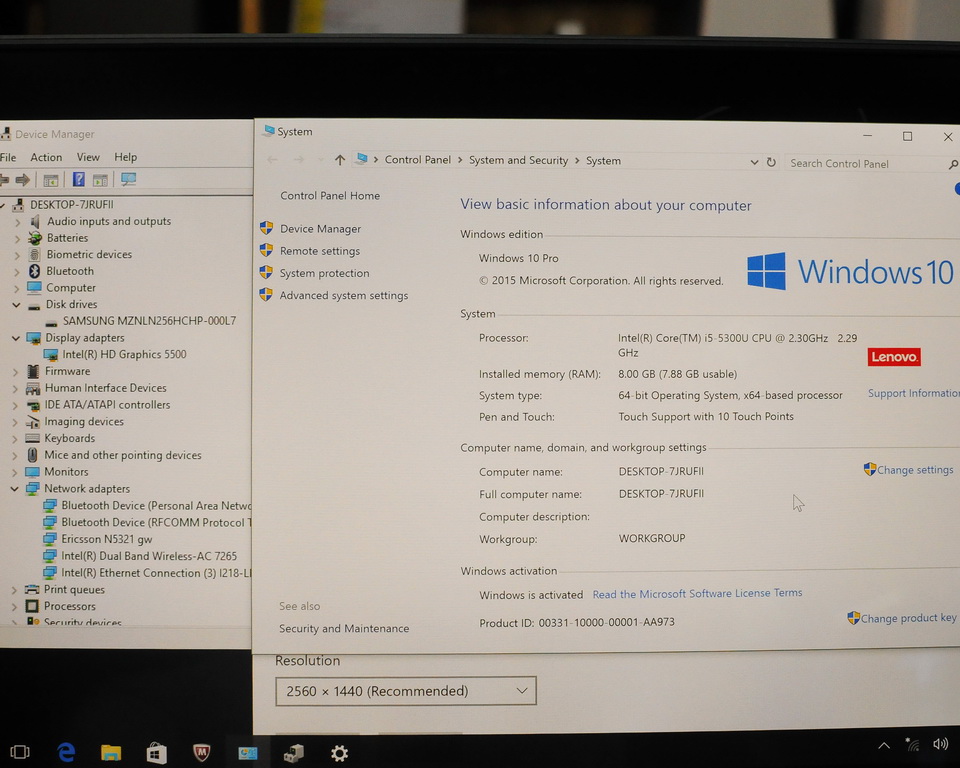Image resolution: width=960 pixels, height=768 pixels.
Task: Open File Explorer from taskbar
Action: [111, 753]
